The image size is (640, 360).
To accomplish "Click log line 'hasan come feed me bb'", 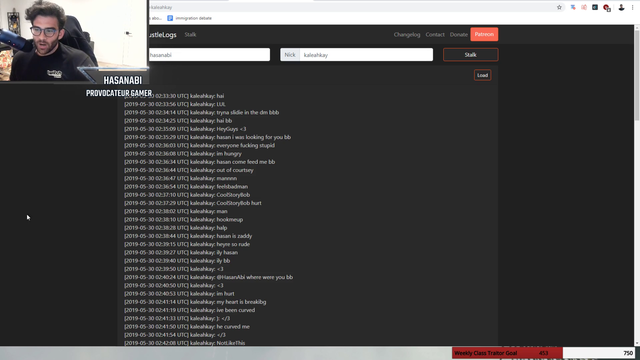I will (200, 162).
